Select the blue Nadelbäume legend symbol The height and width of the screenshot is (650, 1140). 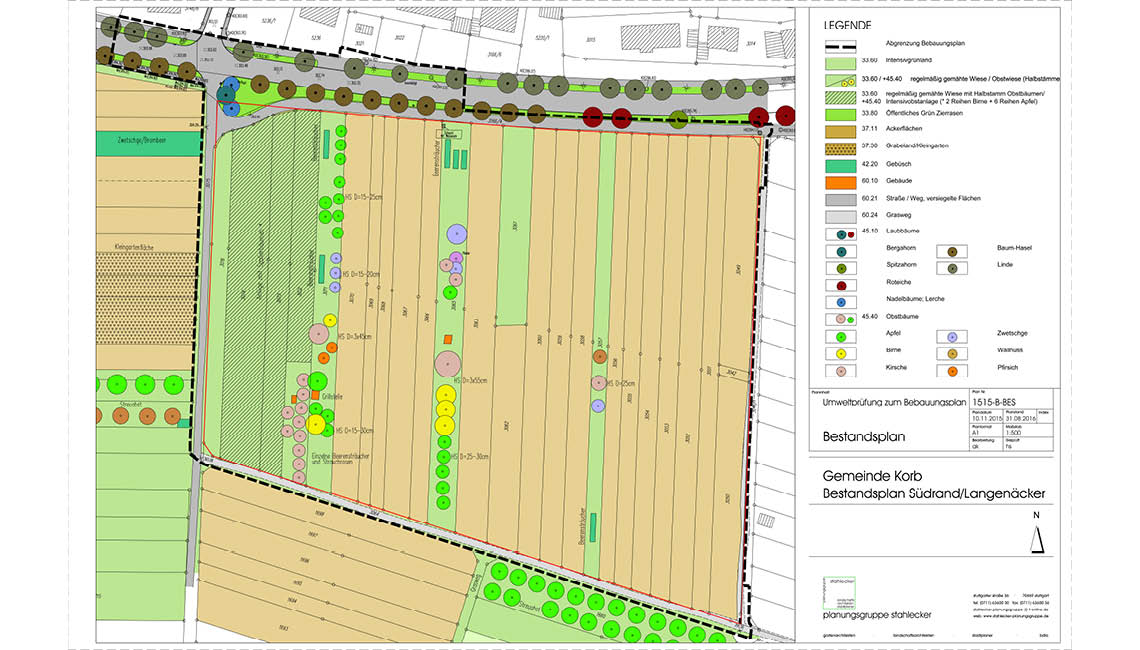842,300
